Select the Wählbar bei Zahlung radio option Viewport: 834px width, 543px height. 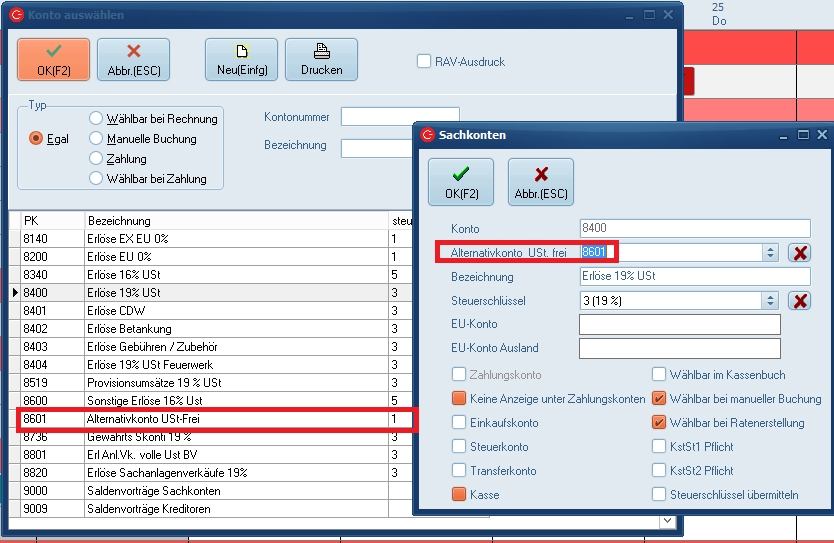point(97,179)
